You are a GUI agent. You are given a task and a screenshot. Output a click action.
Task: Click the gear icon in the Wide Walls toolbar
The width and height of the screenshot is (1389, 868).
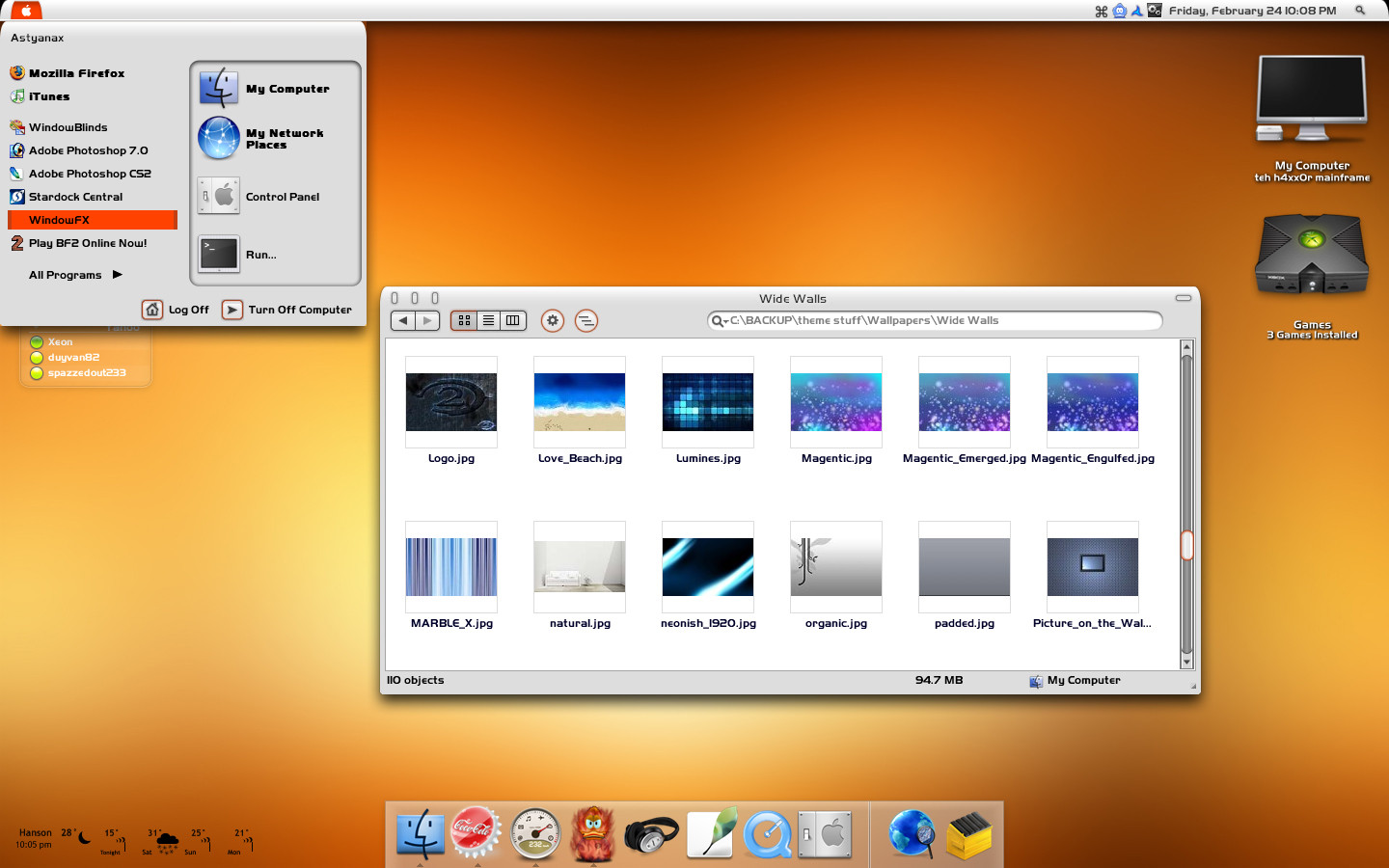coord(553,321)
